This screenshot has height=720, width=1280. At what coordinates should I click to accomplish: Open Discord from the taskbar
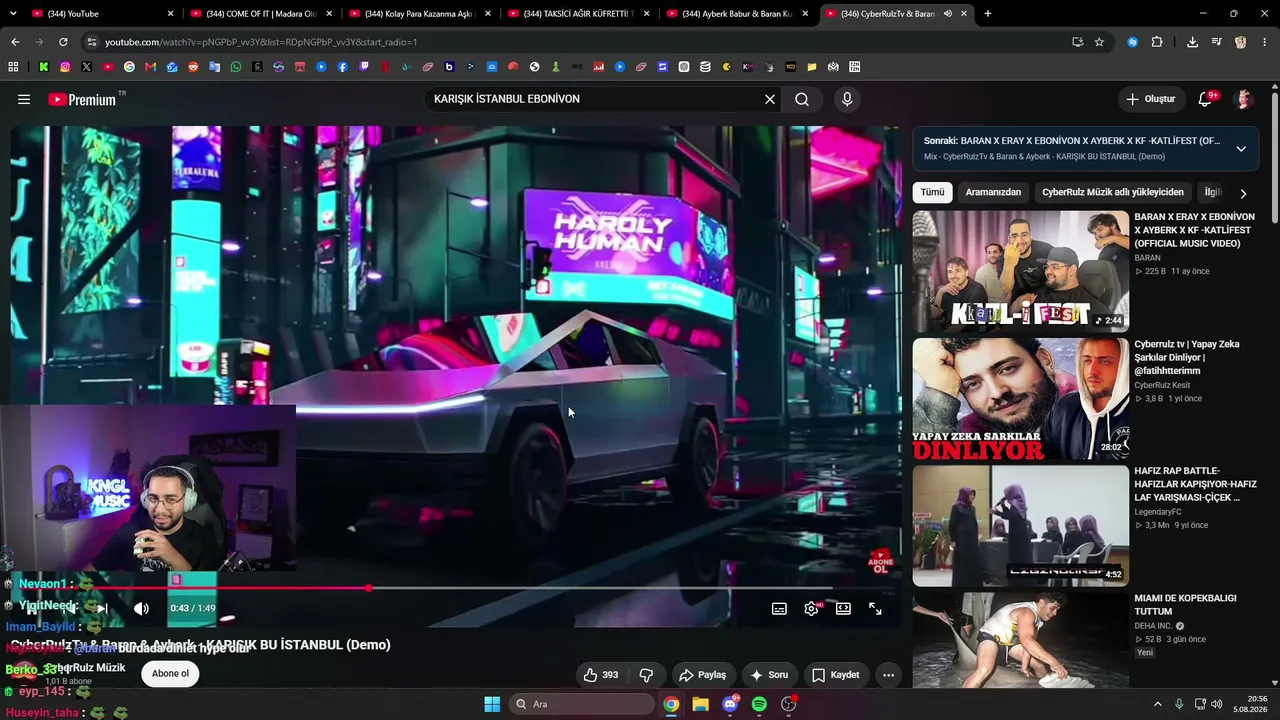pos(730,704)
